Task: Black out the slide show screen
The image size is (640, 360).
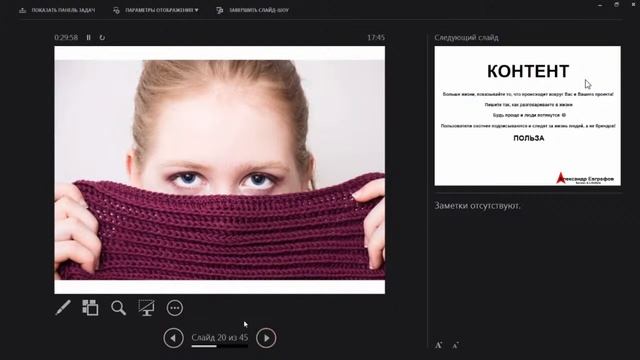Action: point(146,308)
